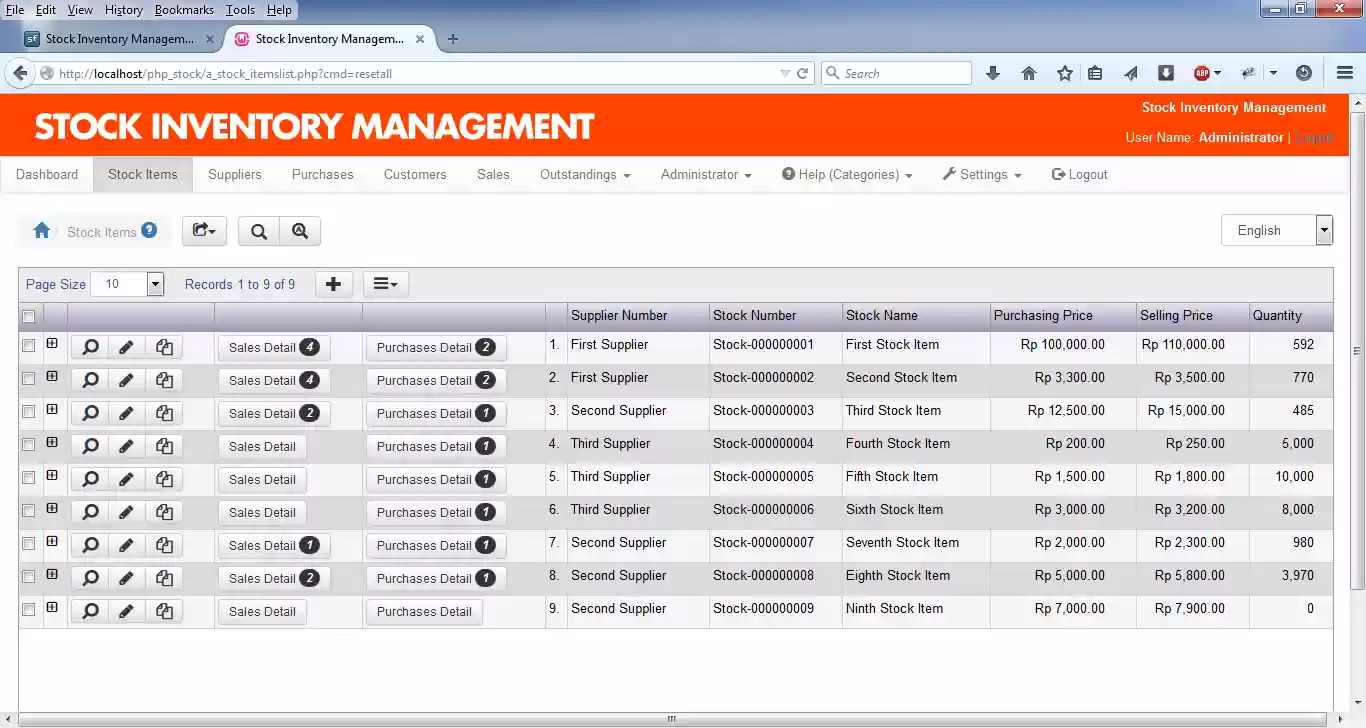Image resolution: width=1366 pixels, height=728 pixels.
Task: Select checkbox for Ninth Stock Item row
Action: [29, 609]
